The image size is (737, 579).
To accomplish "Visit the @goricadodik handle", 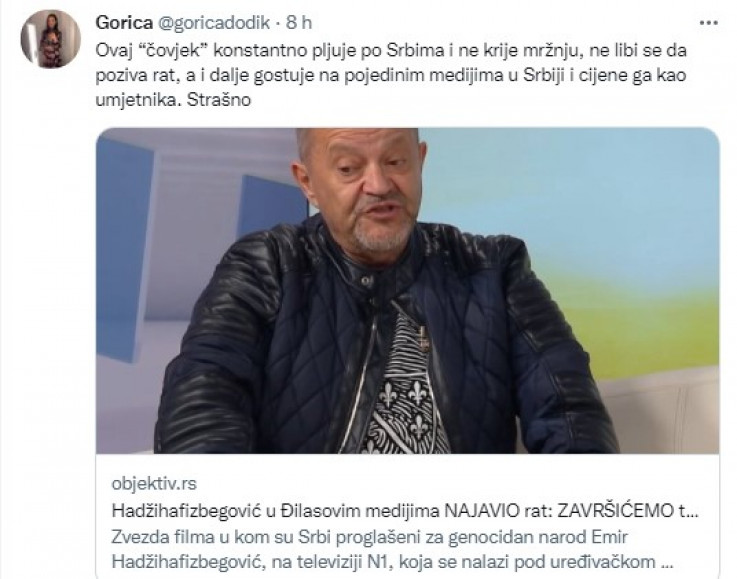I will [215, 23].
